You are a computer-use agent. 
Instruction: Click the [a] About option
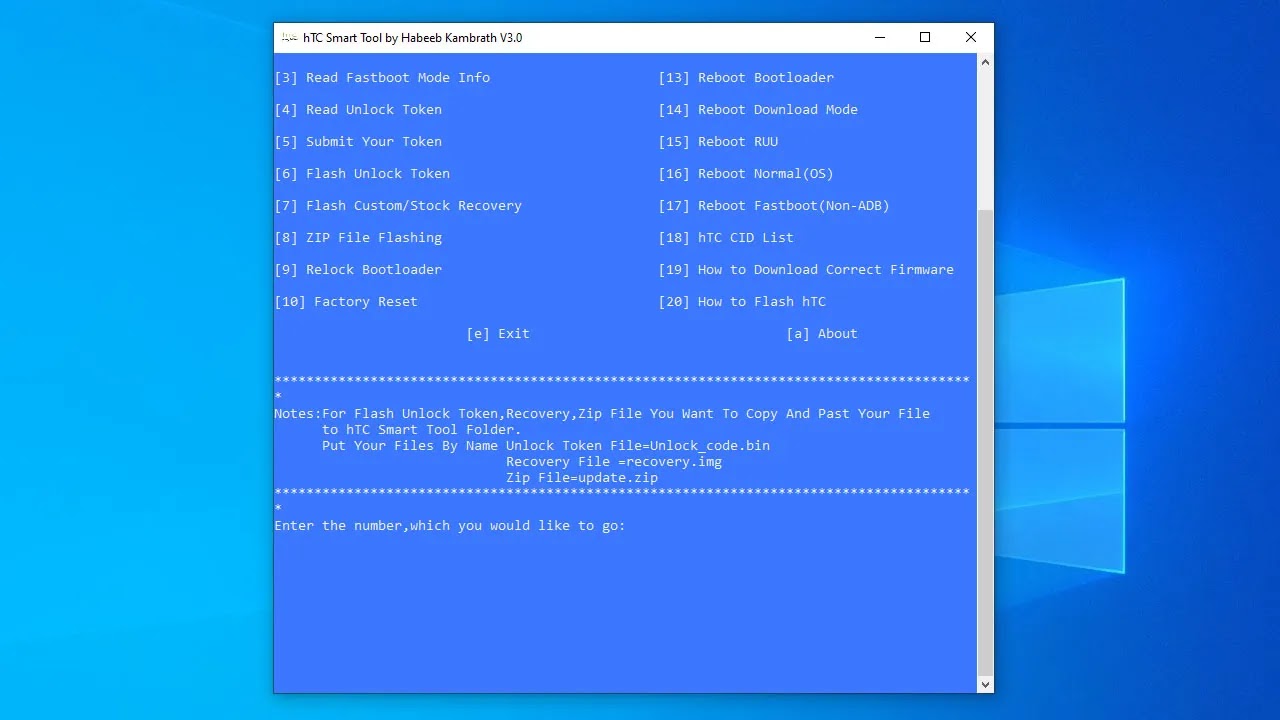[x=822, y=334]
